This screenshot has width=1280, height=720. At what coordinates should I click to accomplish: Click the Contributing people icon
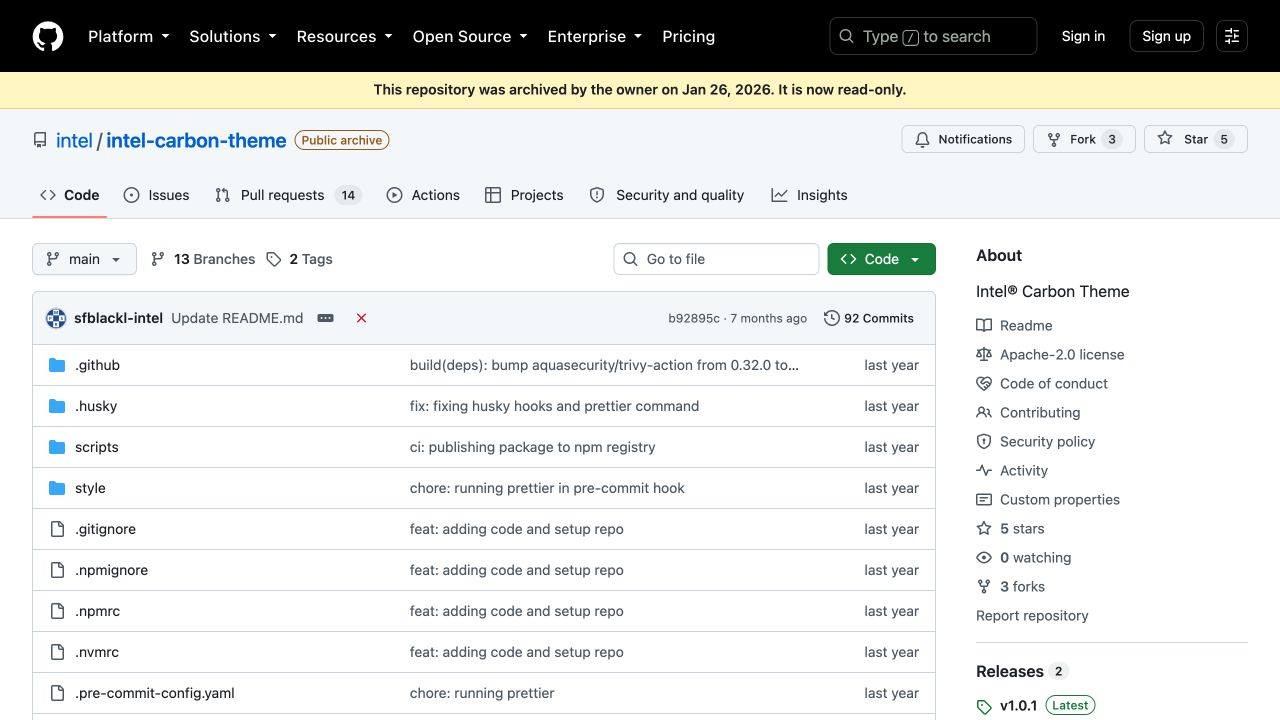[x=984, y=412]
